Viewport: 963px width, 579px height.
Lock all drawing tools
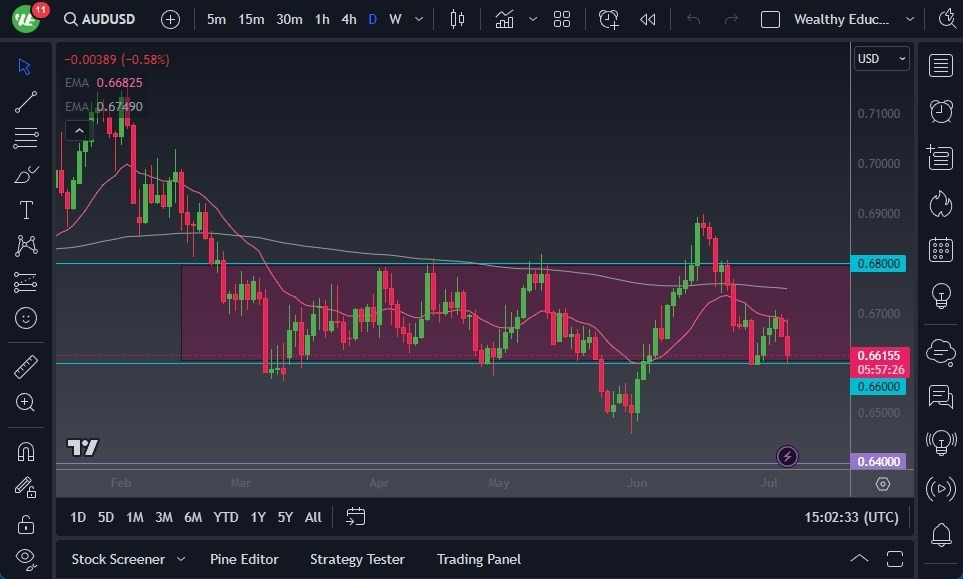(x=26, y=524)
